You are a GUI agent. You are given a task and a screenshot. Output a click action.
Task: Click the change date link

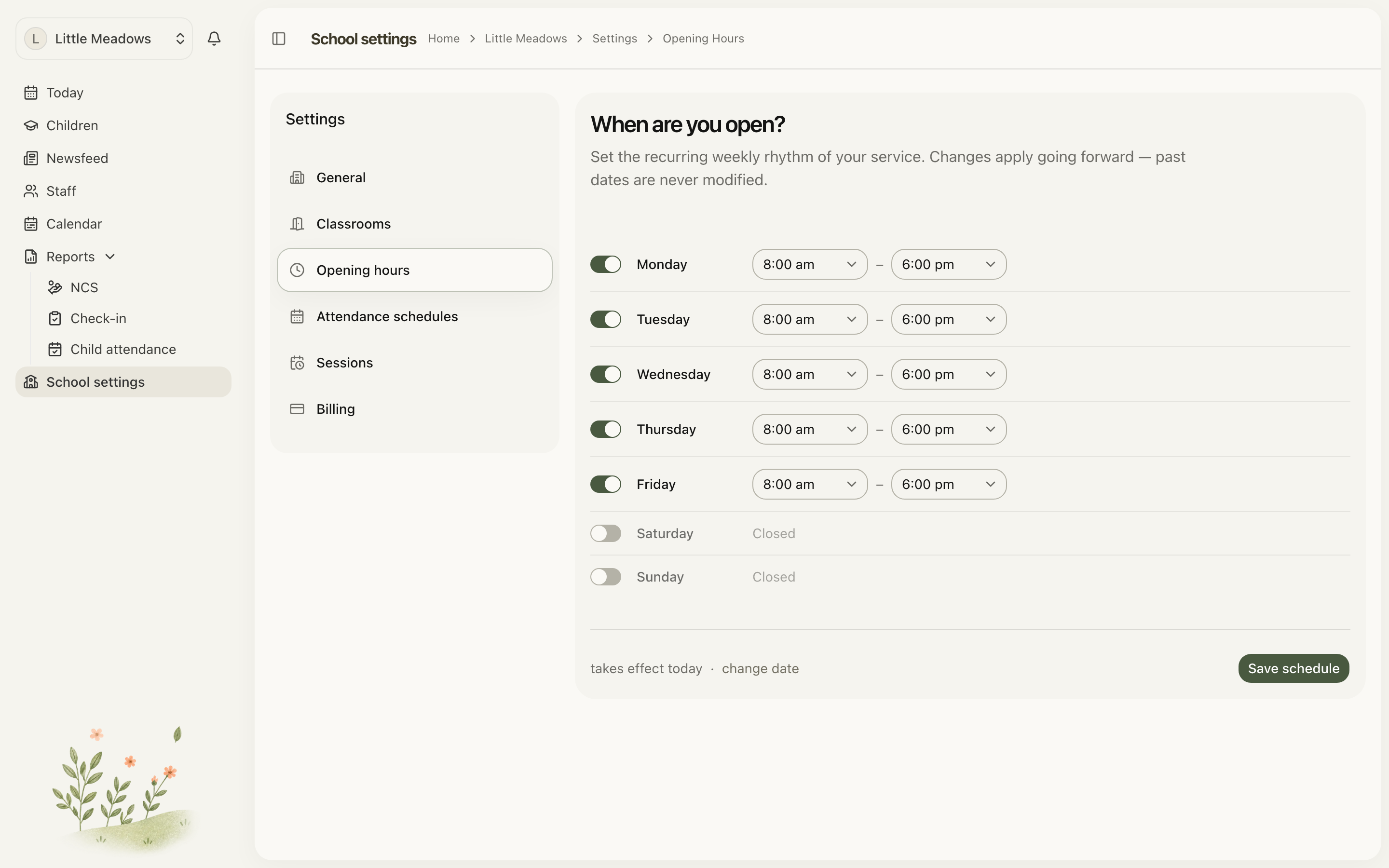[760, 668]
